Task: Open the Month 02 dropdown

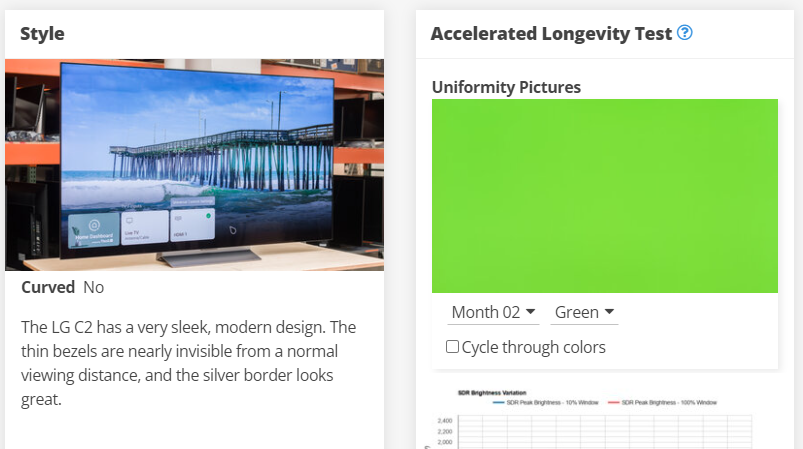Action: (493, 312)
